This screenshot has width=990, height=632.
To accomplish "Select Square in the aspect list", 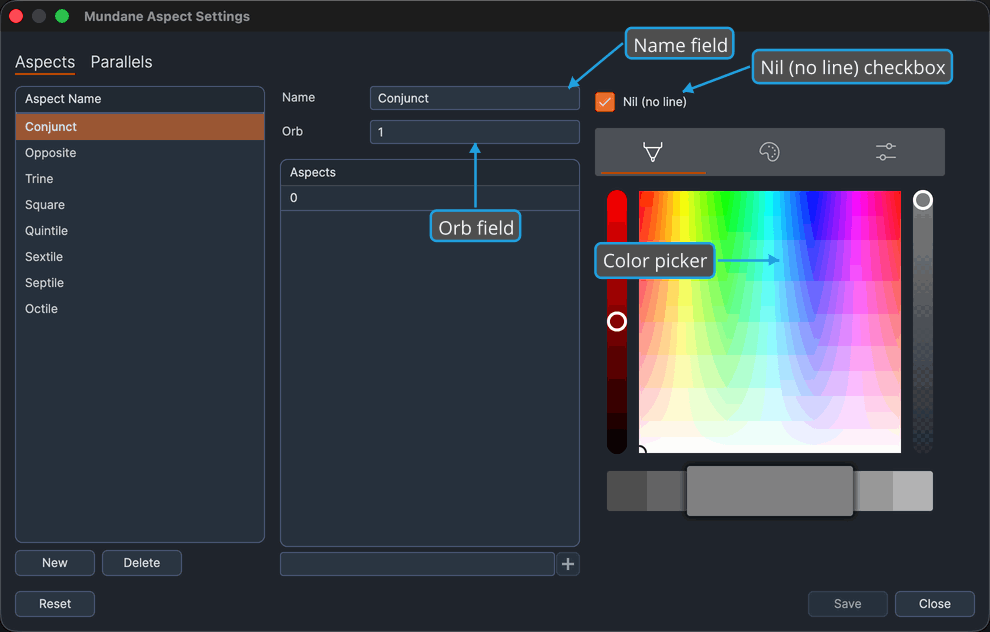I will pyautogui.click(x=140, y=205).
